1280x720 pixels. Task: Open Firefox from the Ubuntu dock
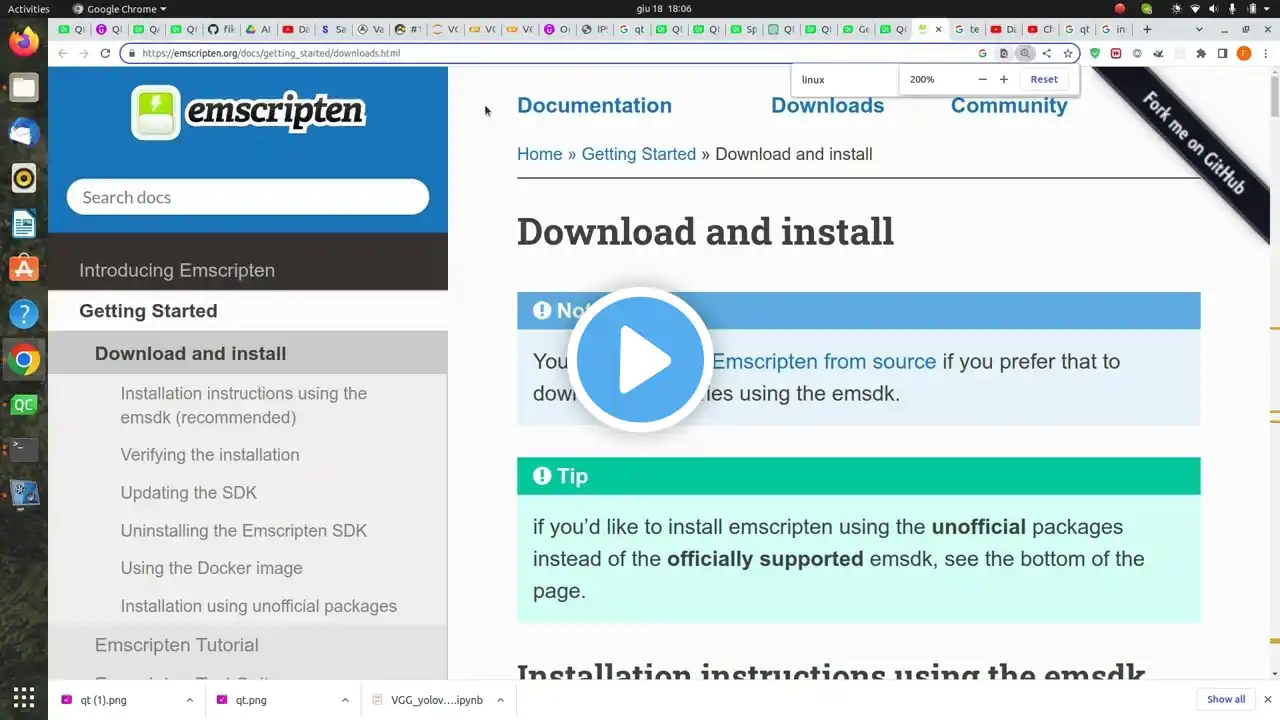coord(24,42)
